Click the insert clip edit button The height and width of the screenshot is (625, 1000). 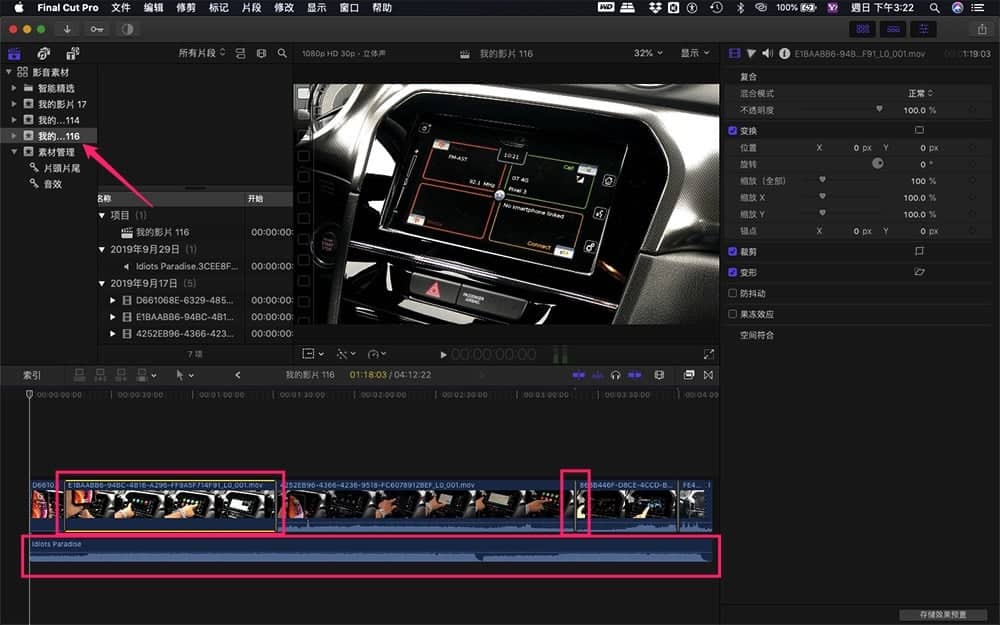[99, 375]
